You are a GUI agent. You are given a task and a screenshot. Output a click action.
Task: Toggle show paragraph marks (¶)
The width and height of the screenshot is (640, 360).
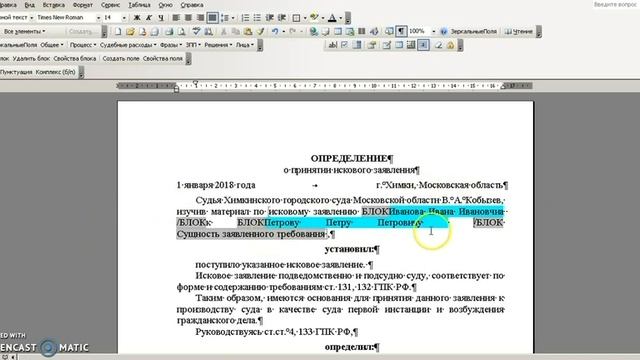coord(401,31)
